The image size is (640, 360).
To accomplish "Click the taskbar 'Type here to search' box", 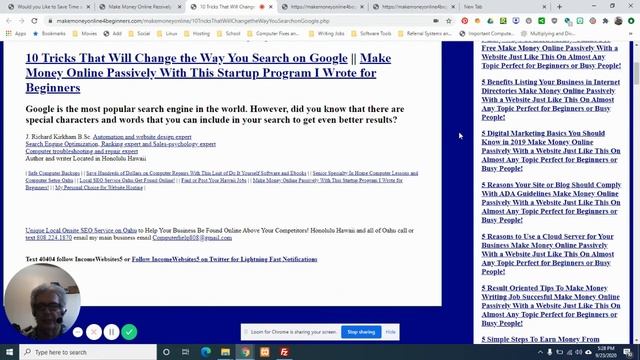I will point(88,352).
